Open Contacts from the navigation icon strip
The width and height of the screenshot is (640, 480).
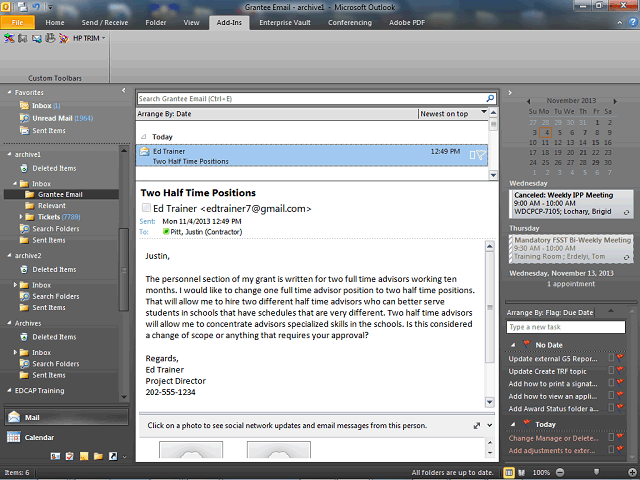pos(55,456)
